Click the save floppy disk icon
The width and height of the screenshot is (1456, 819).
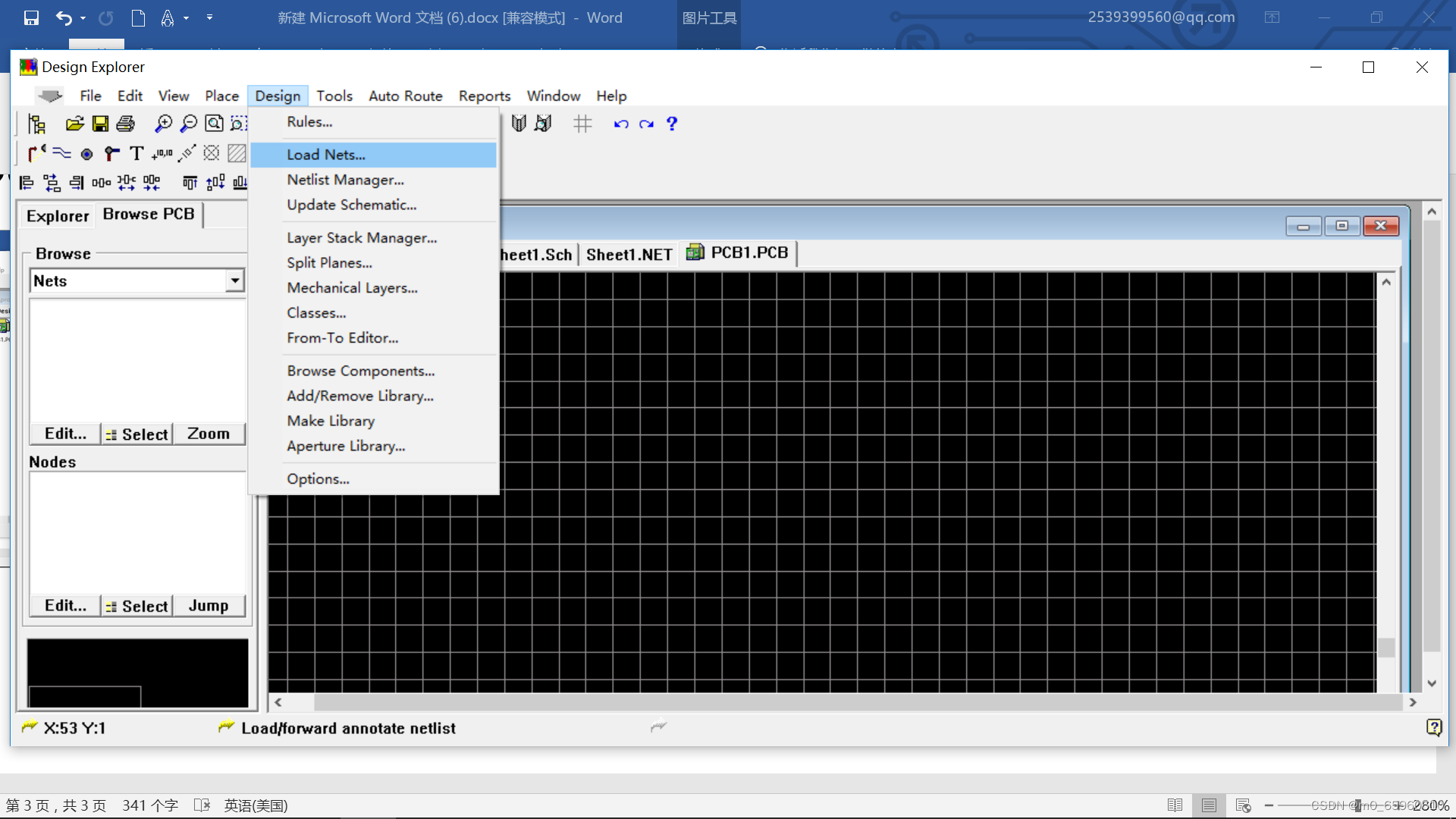pyautogui.click(x=100, y=124)
